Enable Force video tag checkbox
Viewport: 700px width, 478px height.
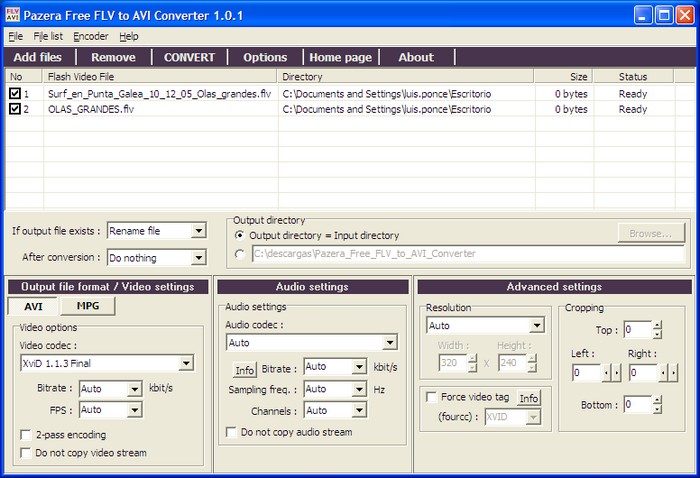click(432, 397)
